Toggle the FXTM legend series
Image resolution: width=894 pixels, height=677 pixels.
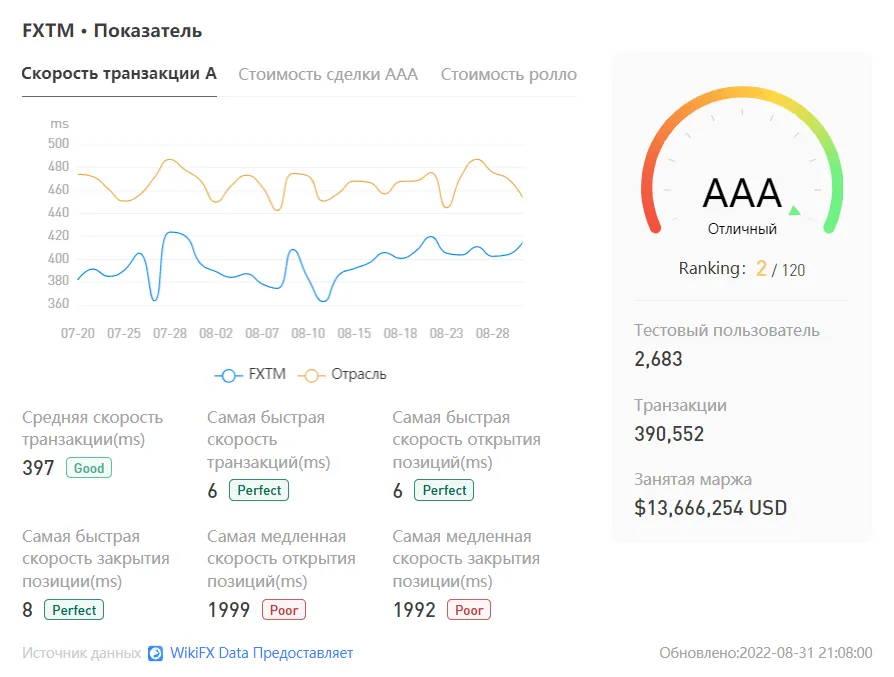pyautogui.click(x=250, y=375)
